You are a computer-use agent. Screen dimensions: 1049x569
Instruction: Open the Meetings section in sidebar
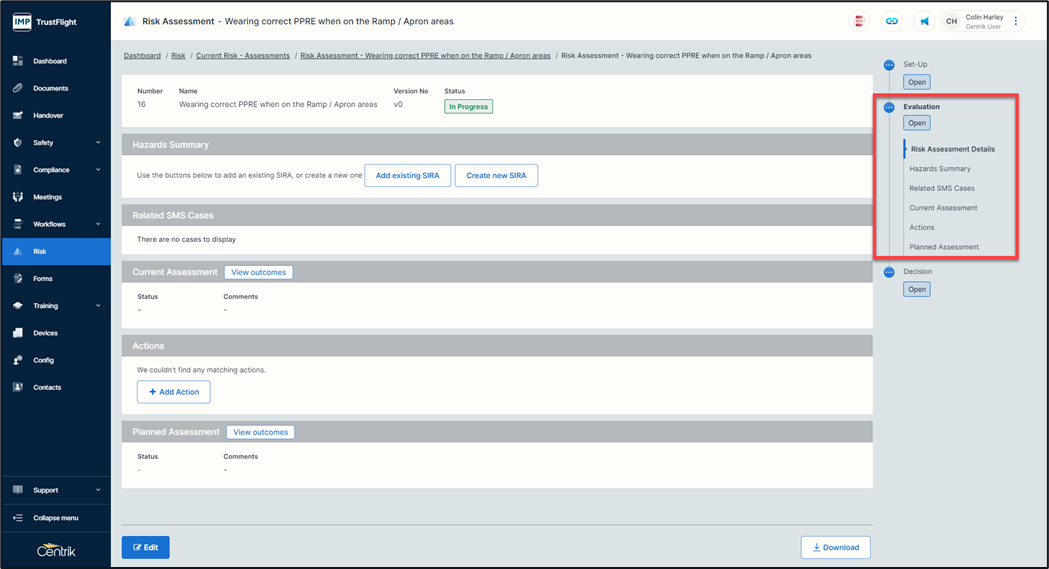point(47,197)
